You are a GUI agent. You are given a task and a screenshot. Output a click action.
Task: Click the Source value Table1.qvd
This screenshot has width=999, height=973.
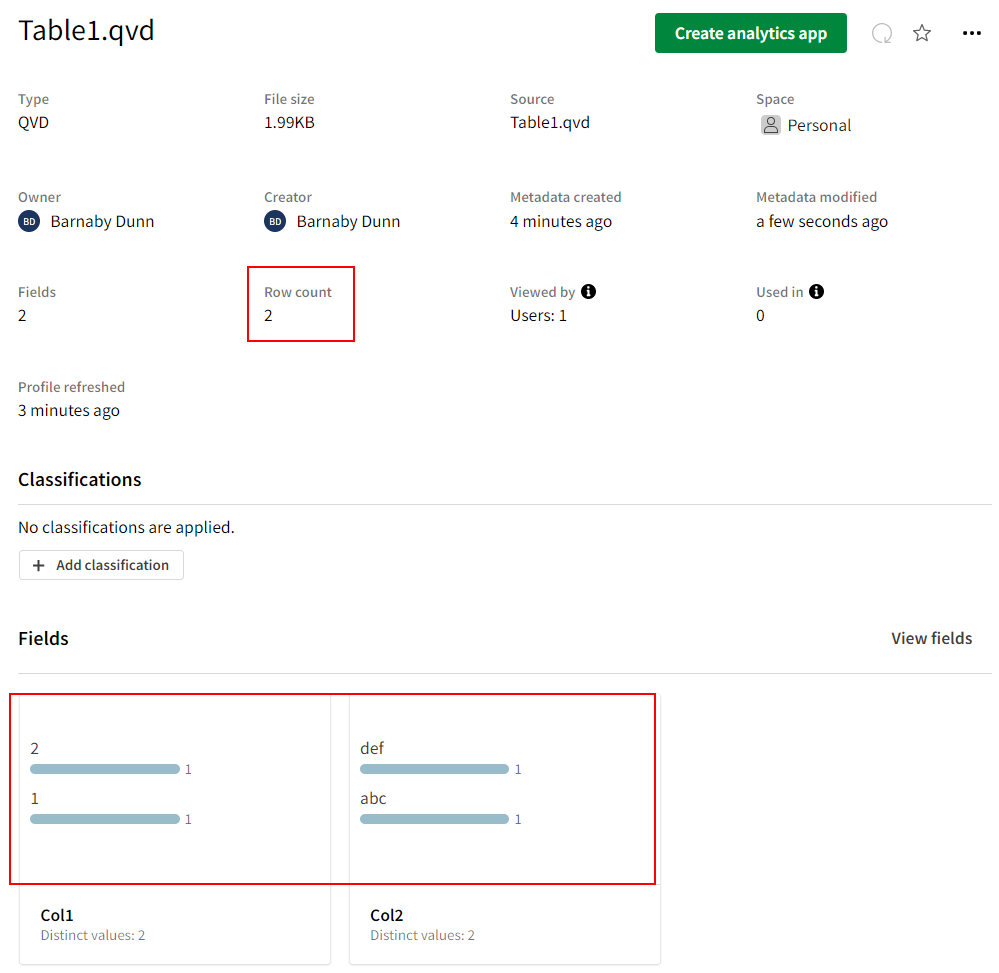tap(549, 123)
